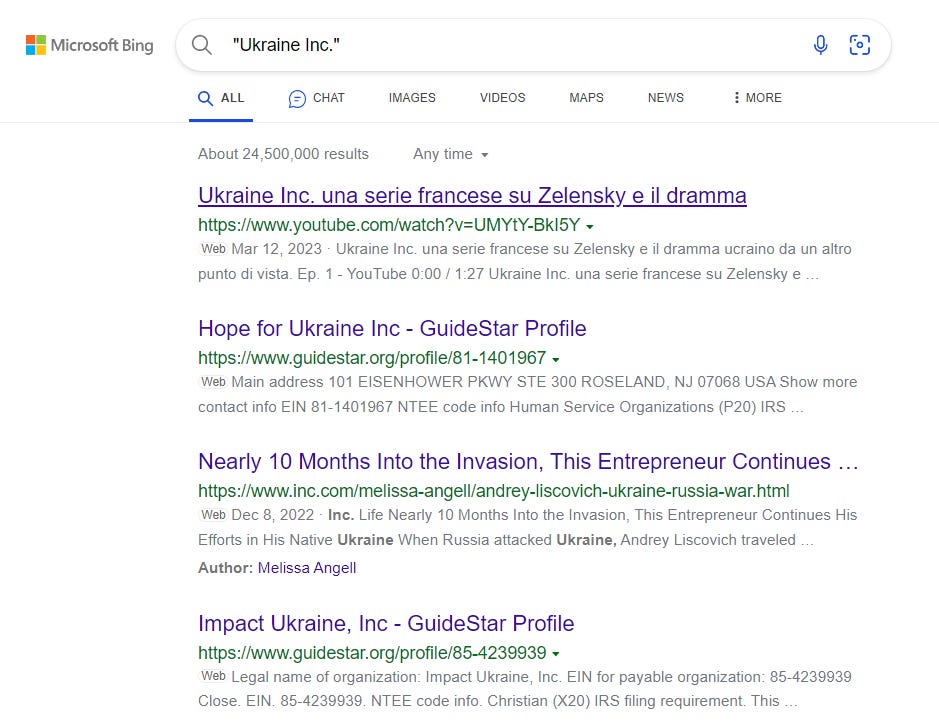939x727 pixels.
Task: Click guidestar.org profile 81-1401967 URL
Action: (x=372, y=358)
